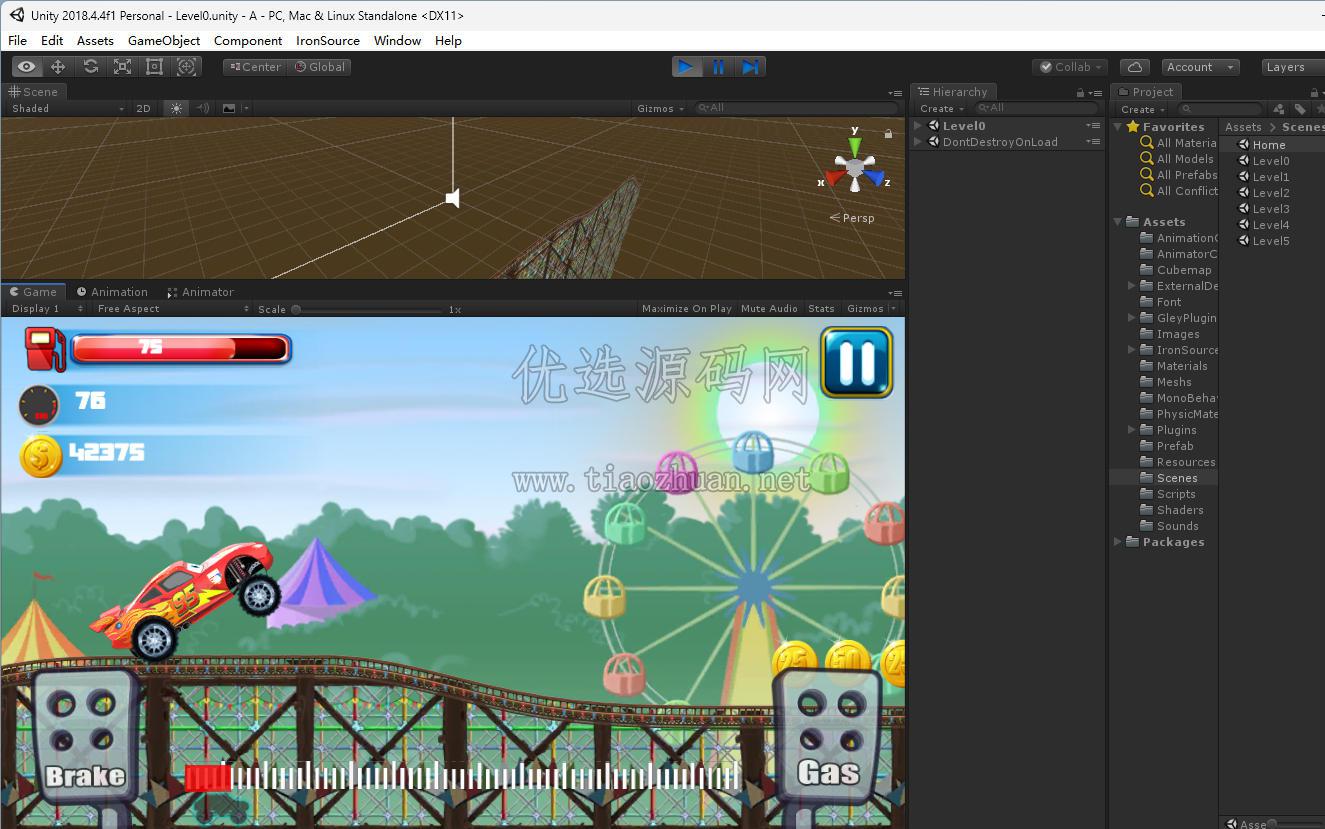Toggle 2D scene view mode

click(x=143, y=108)
